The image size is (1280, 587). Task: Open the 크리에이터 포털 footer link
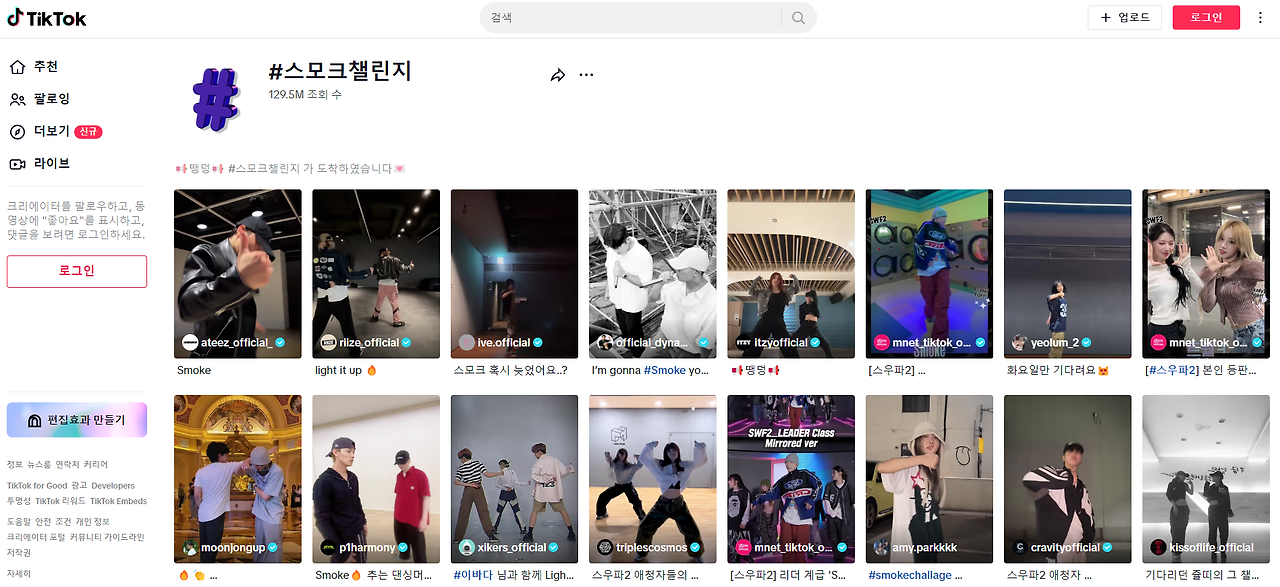pos(36,537)
